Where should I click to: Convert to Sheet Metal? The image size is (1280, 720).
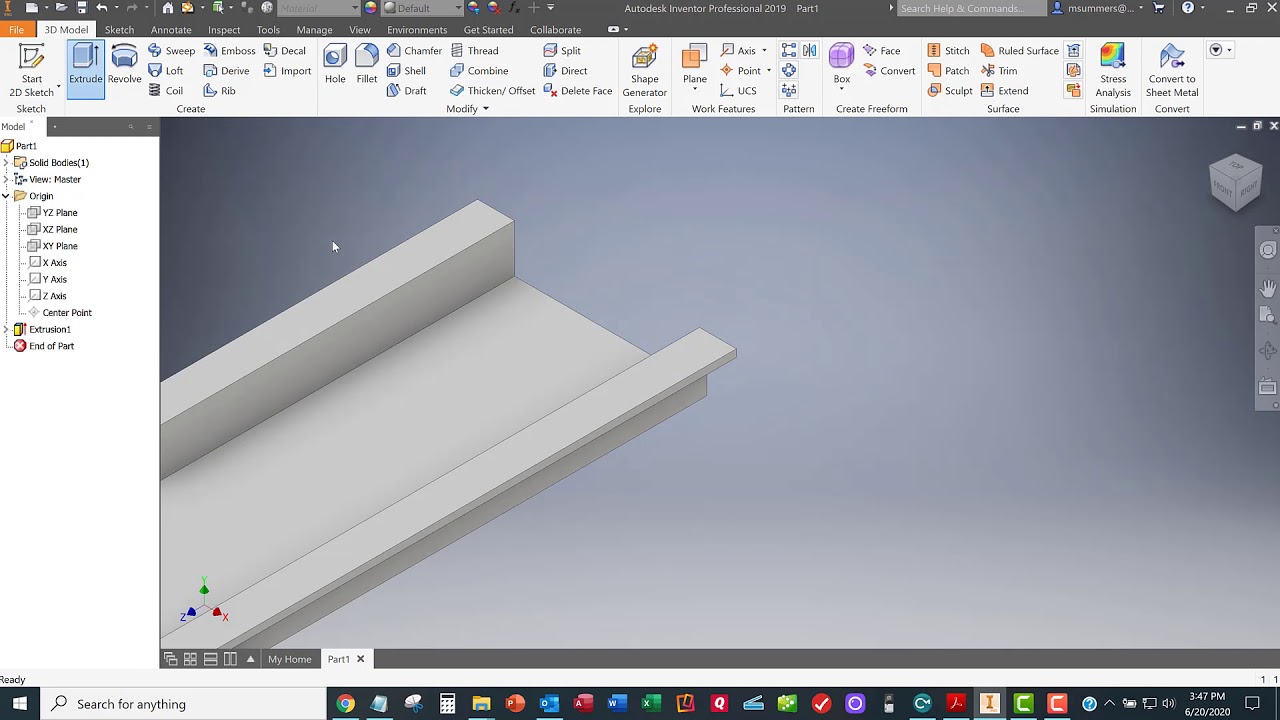(x=1172, y=70)
